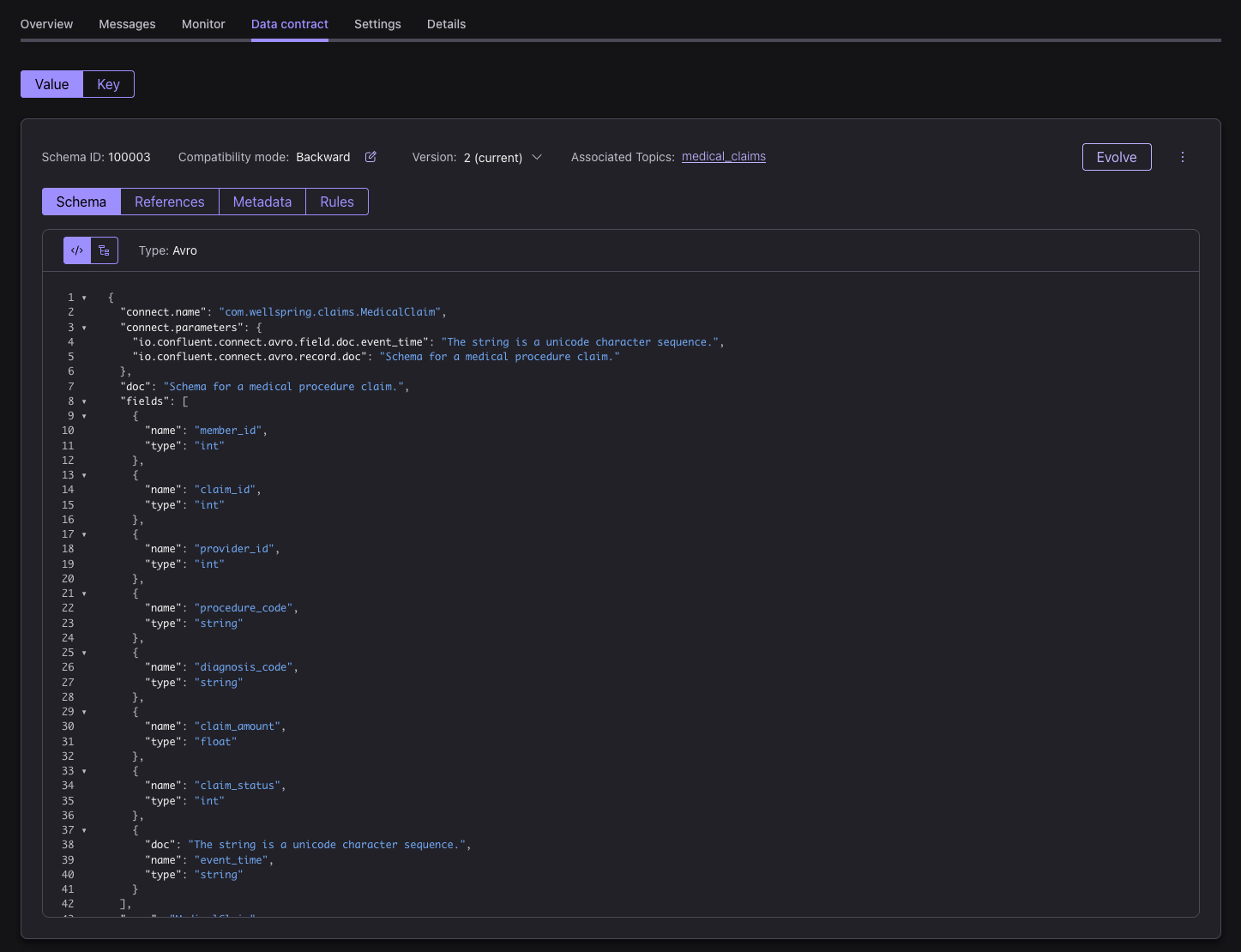Open the Settings tab

(x=377, y=24)
